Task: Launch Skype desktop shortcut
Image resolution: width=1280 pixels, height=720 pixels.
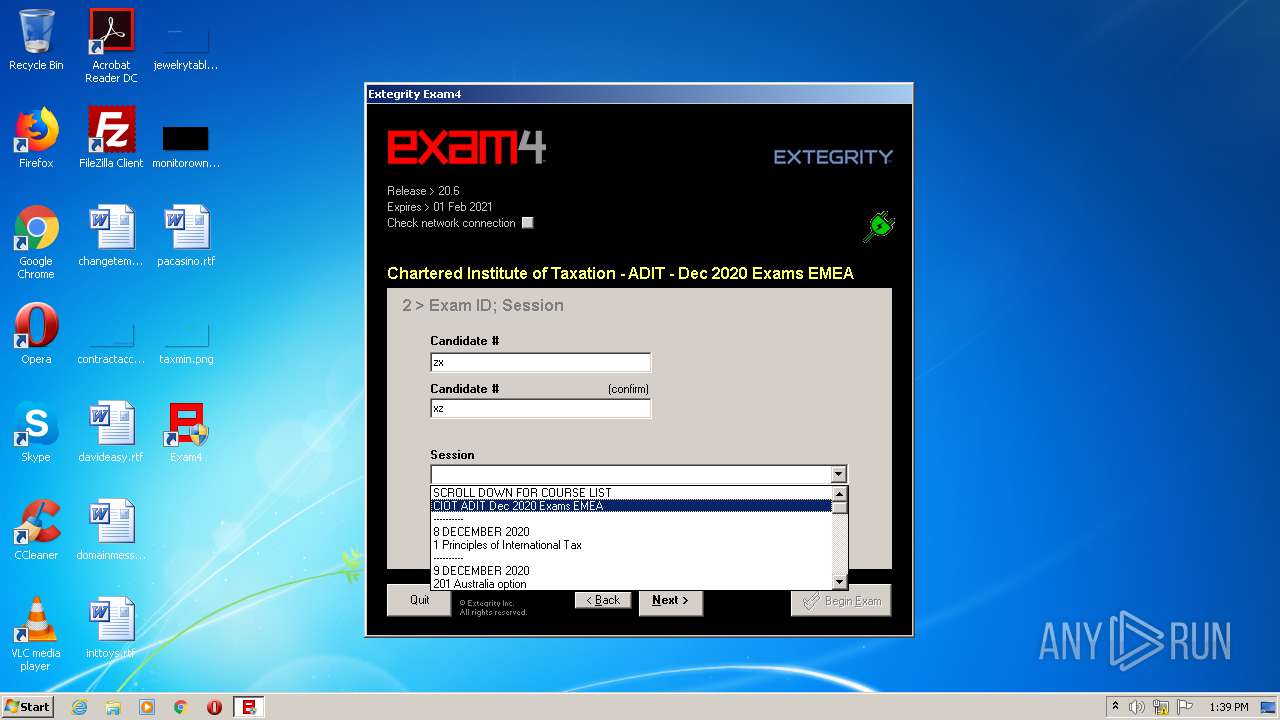Action: click(36, 432)
